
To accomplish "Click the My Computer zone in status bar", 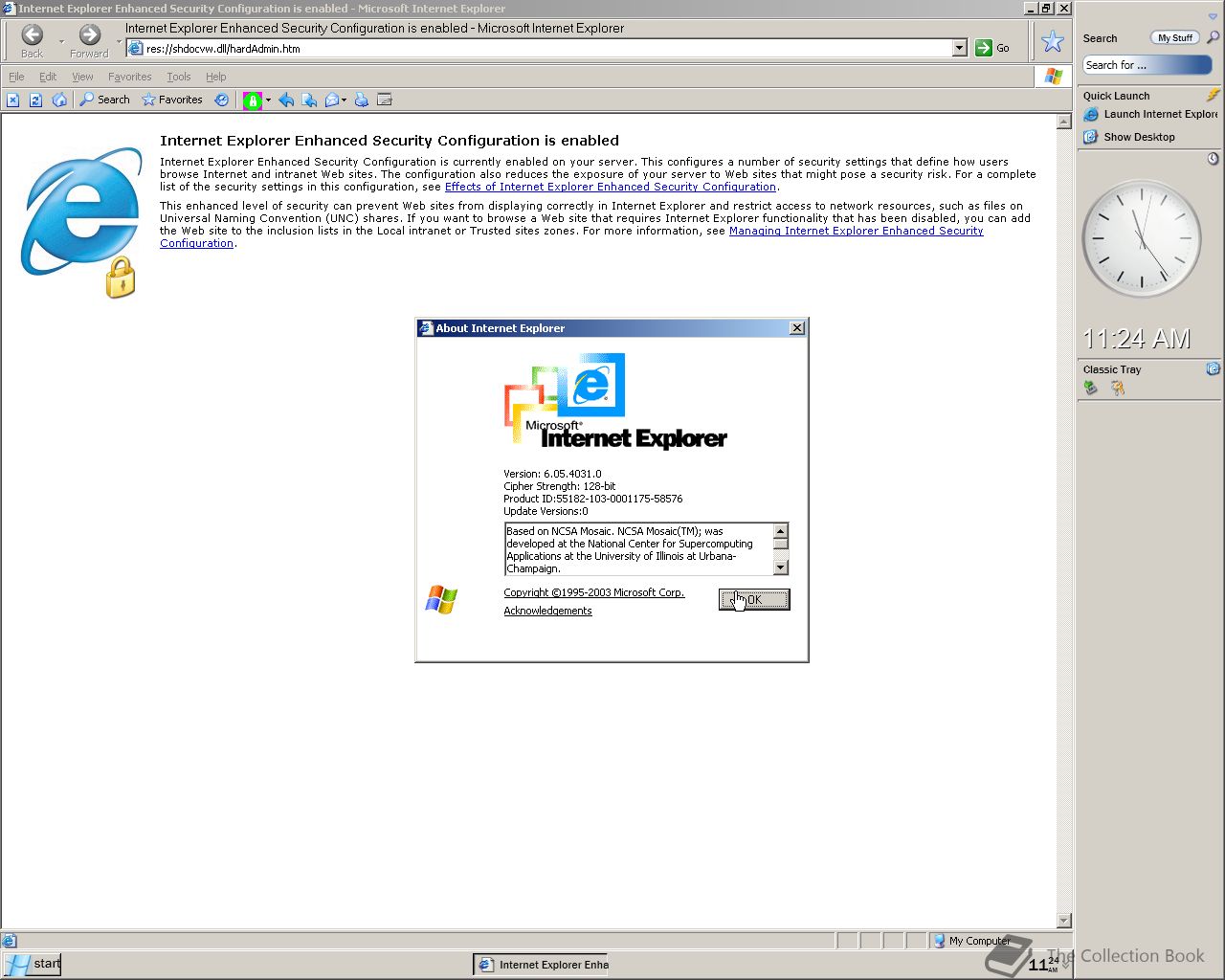I will 971,941.
